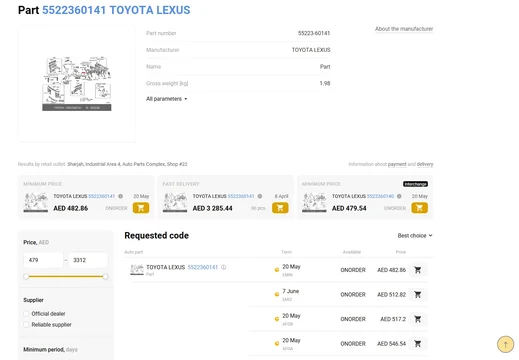Open the large part diagram image
The image size is (519, 360).
point(77,84)
